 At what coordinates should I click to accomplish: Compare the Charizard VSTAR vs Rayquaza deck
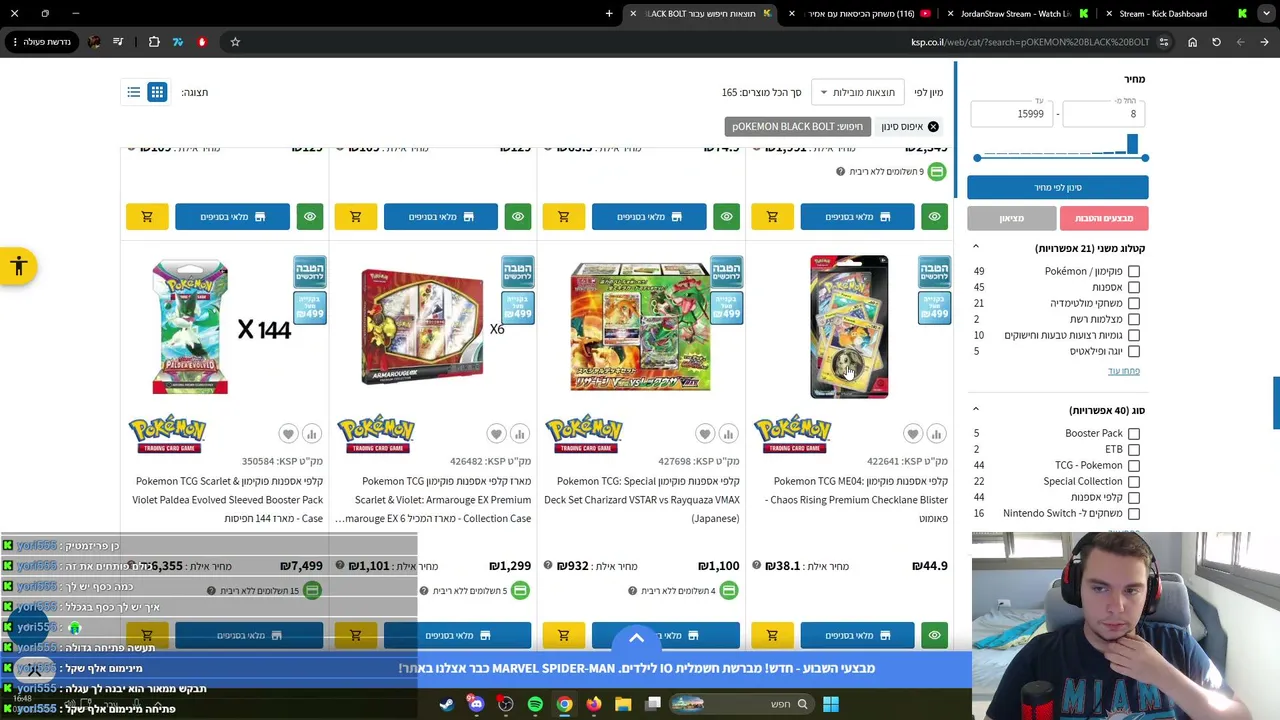[x=728, y=434]
